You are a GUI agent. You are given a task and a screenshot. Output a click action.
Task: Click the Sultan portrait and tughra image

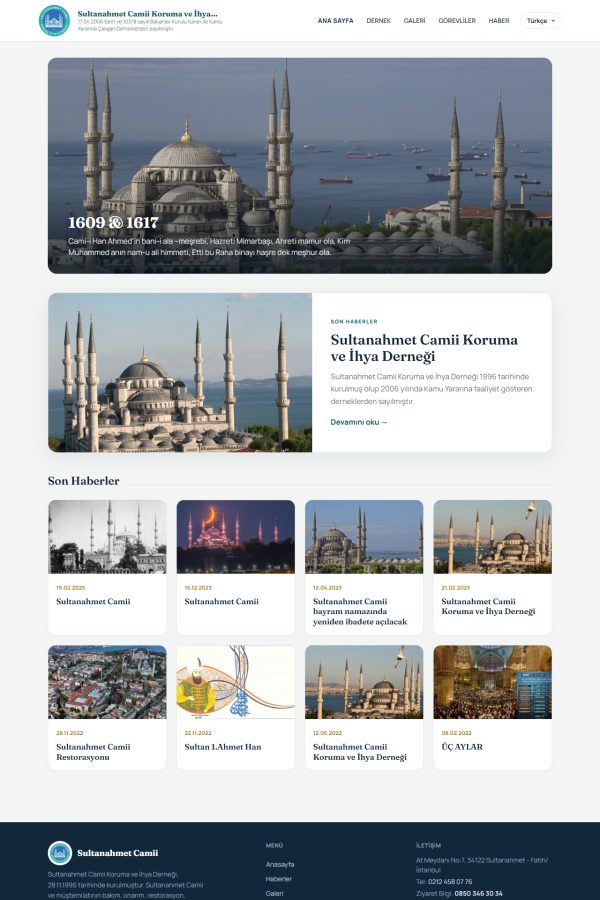[235, 682]
